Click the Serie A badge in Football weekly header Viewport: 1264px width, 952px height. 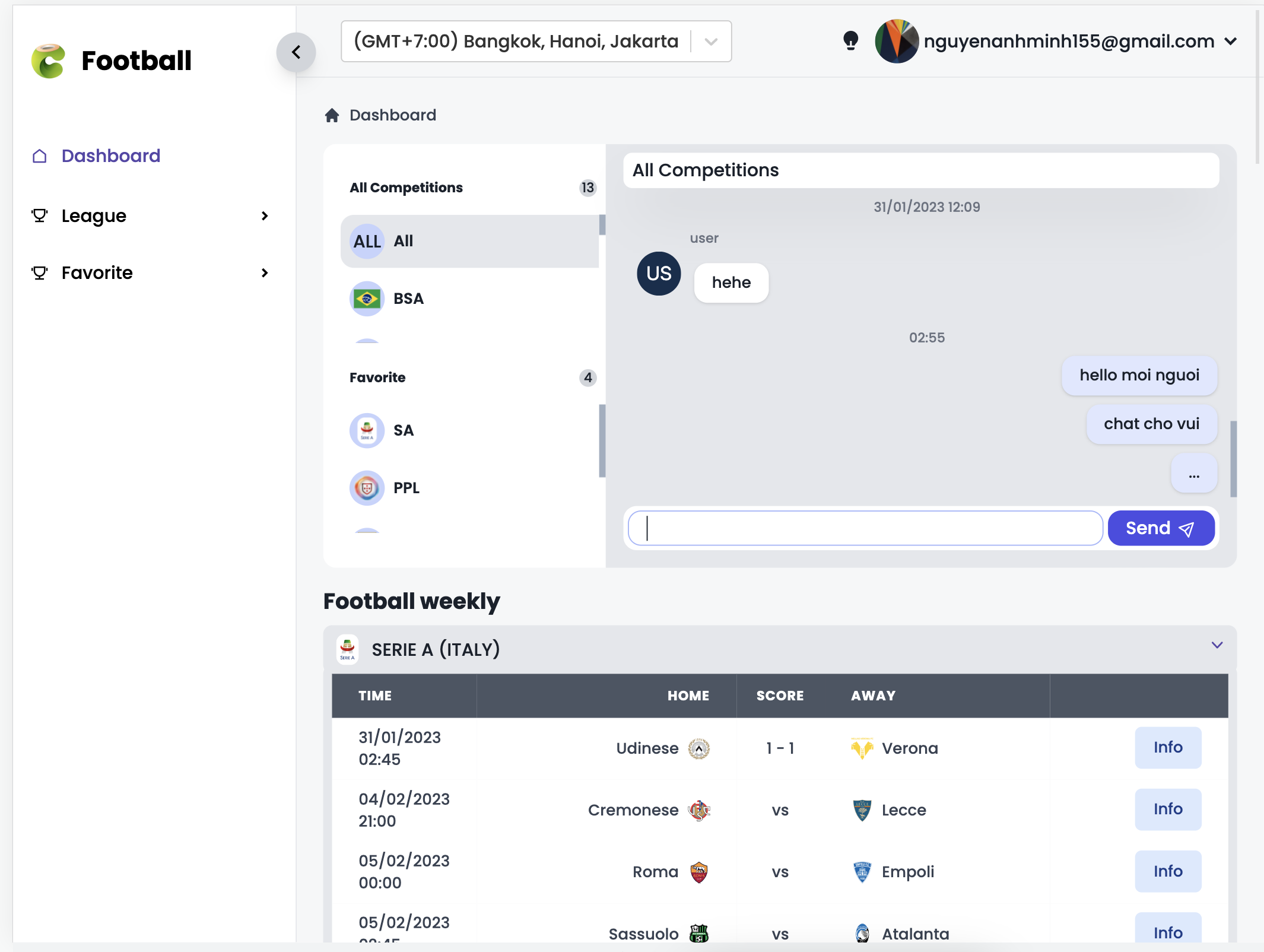click(347, 649)
